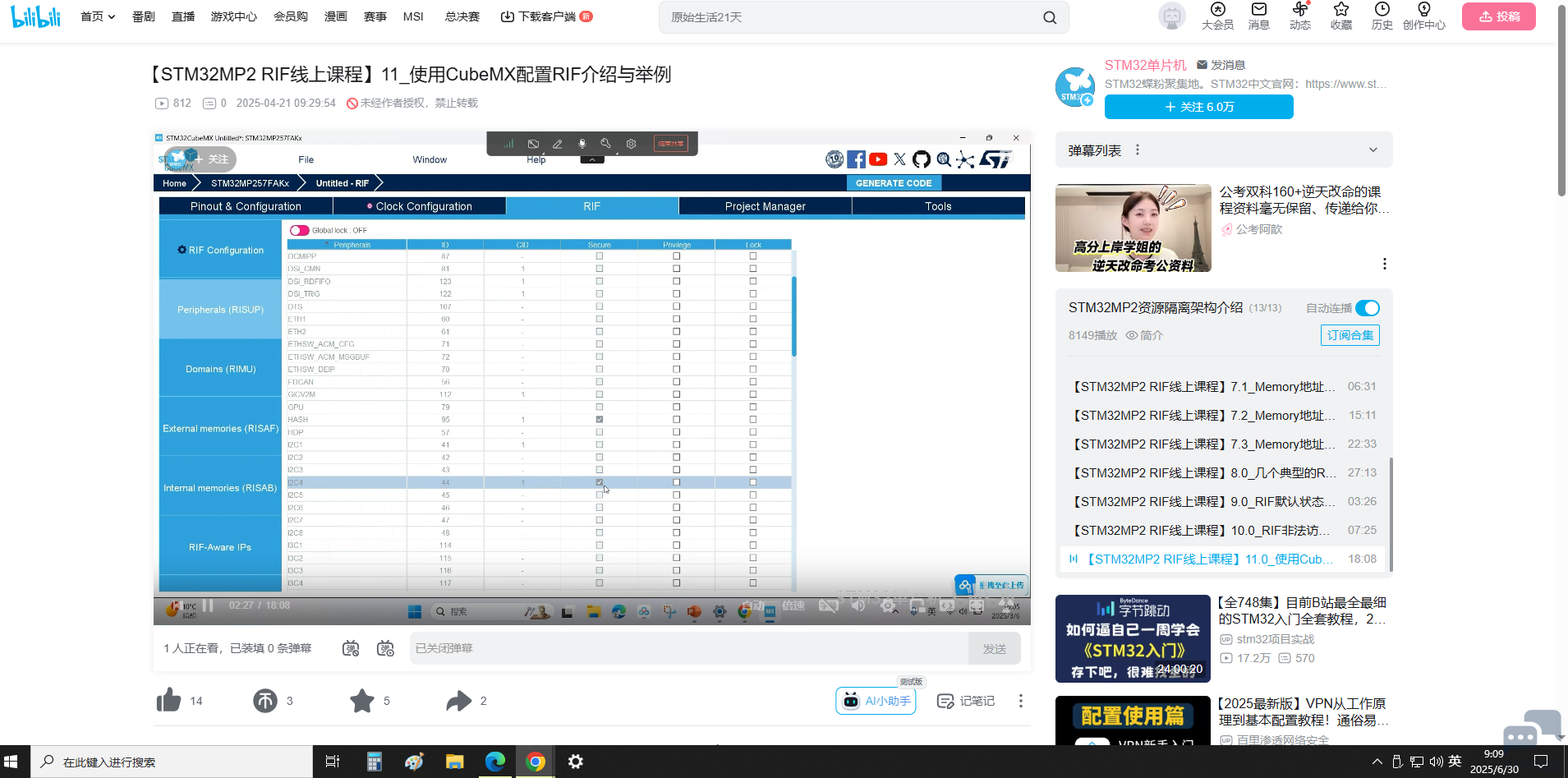
Task: Open Task View in the taskbar
Action: pos(333,762)
